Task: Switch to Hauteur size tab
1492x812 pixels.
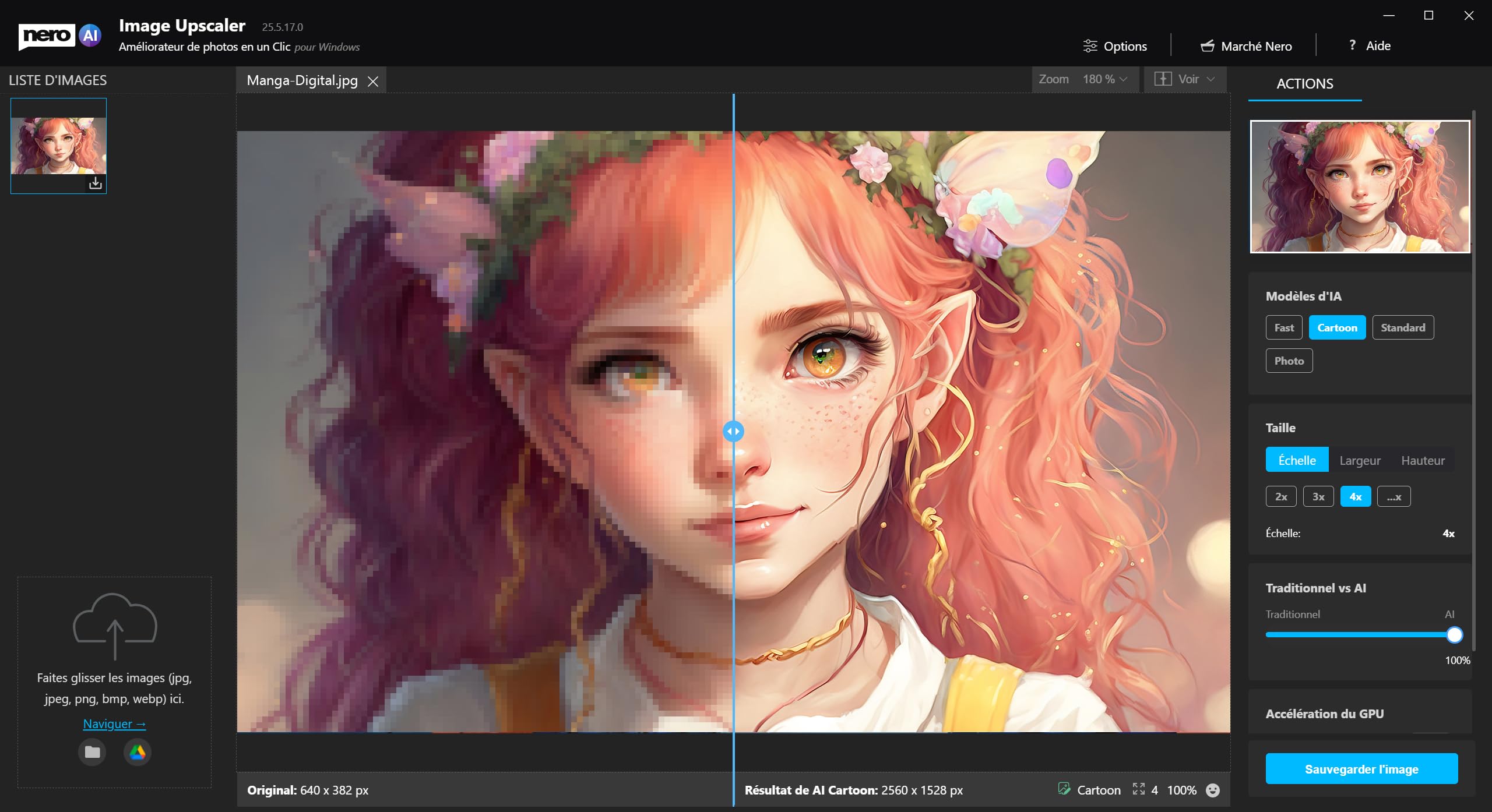Action: click(1423, 460)
